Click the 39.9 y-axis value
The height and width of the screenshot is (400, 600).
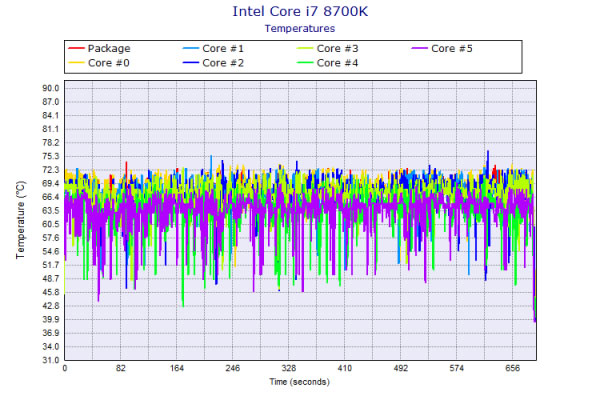click(51, 319)
